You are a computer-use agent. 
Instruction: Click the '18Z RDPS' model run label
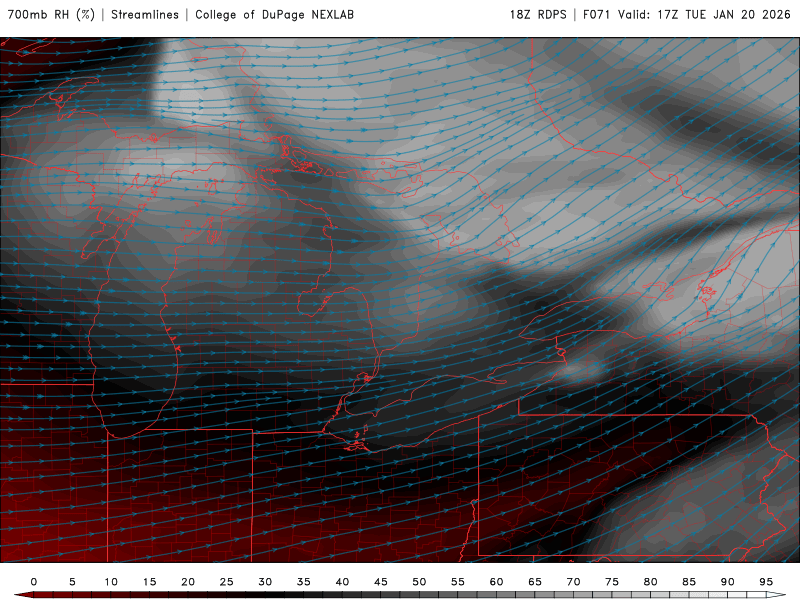(538, 14)
